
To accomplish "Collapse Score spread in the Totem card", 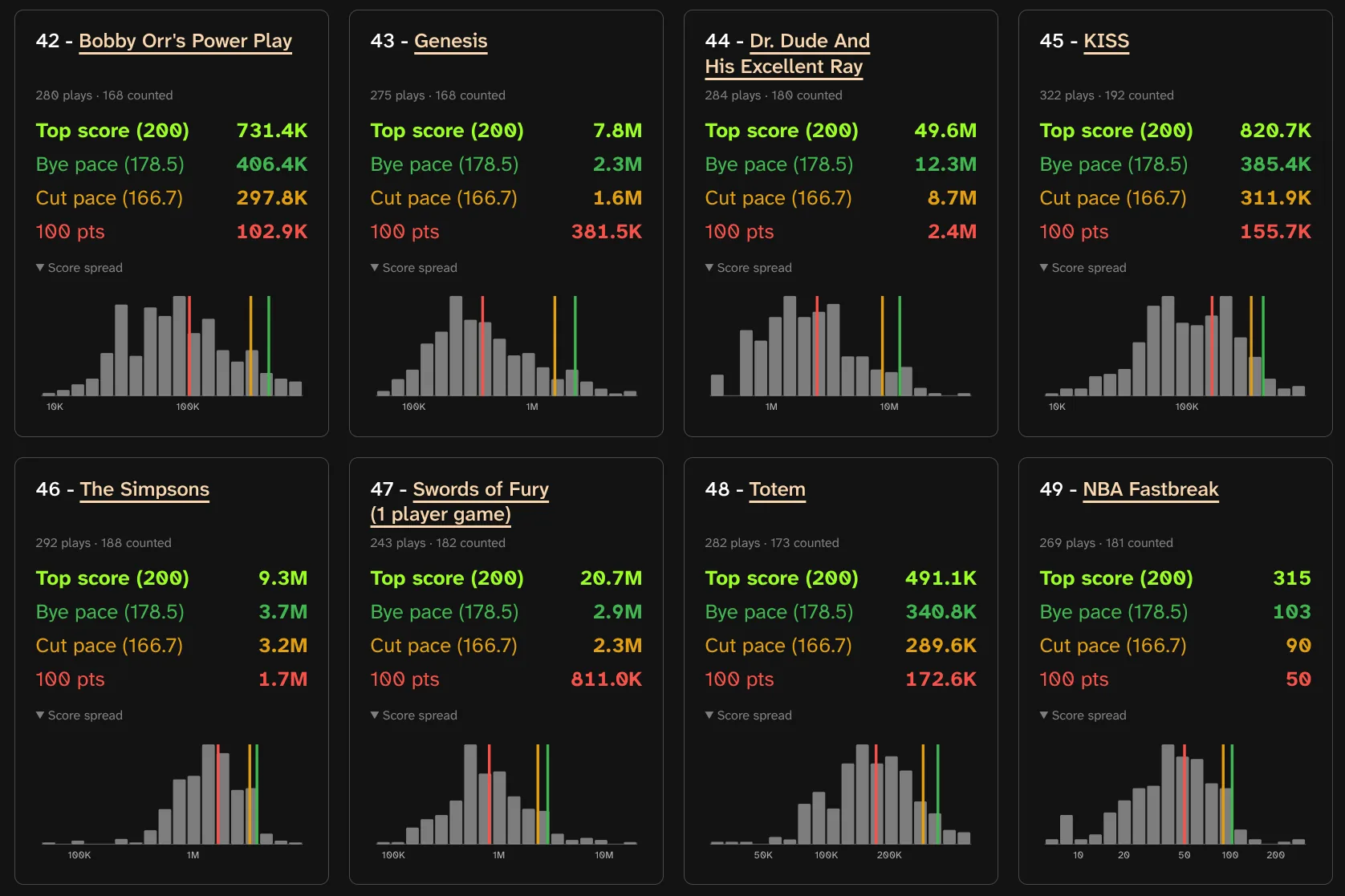I will pyautogui.click(x=749, y=716).
